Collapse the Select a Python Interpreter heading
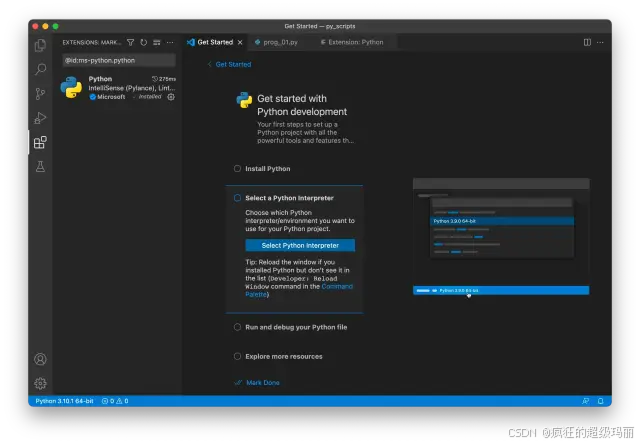This screenshot has width=640, height=444. pyautogui.click(x=289, y=198)
